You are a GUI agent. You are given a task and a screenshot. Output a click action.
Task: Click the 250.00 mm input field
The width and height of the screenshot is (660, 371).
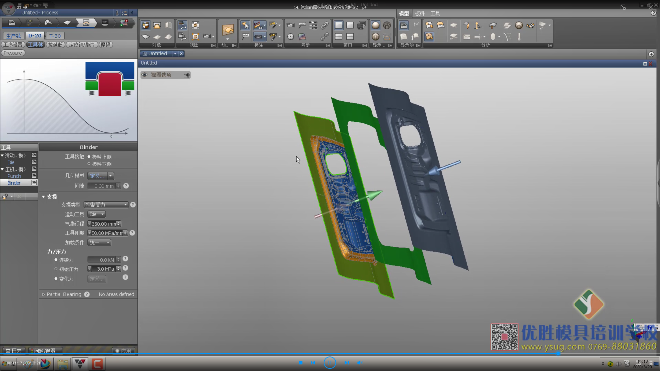[104, 224]
